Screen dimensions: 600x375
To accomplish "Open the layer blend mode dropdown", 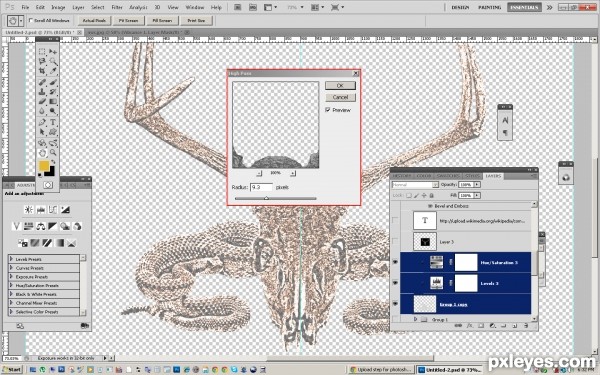I will (415, 185).
